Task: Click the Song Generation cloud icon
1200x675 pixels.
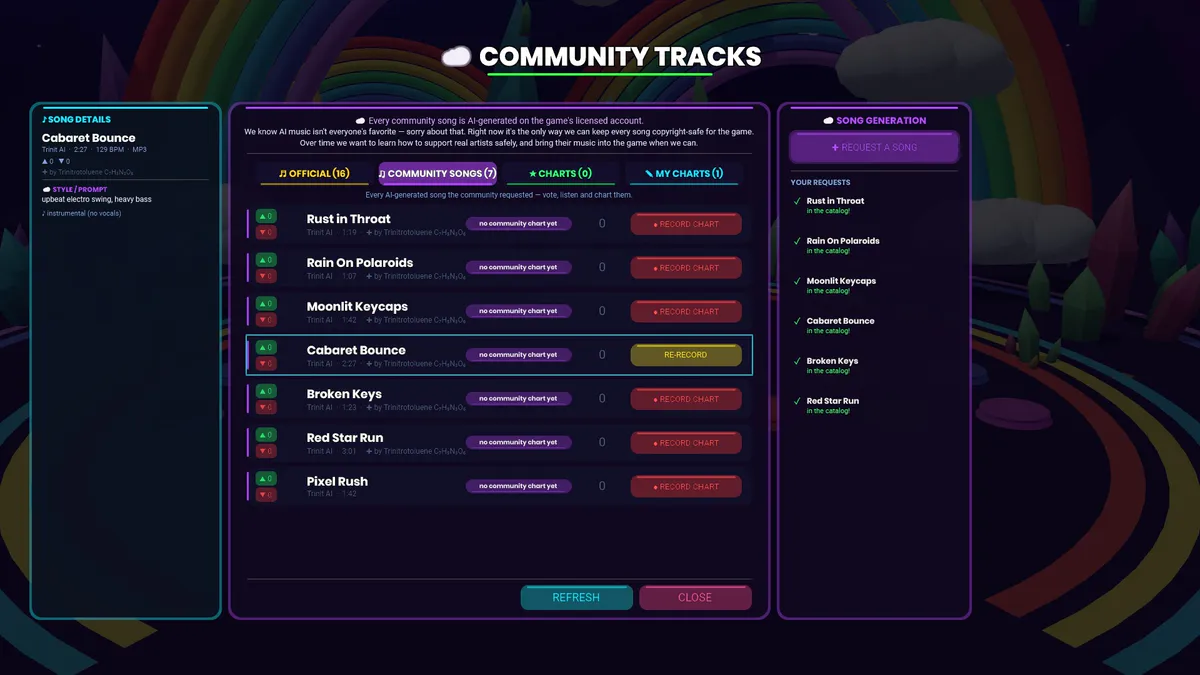Action: tap(828, 120)
